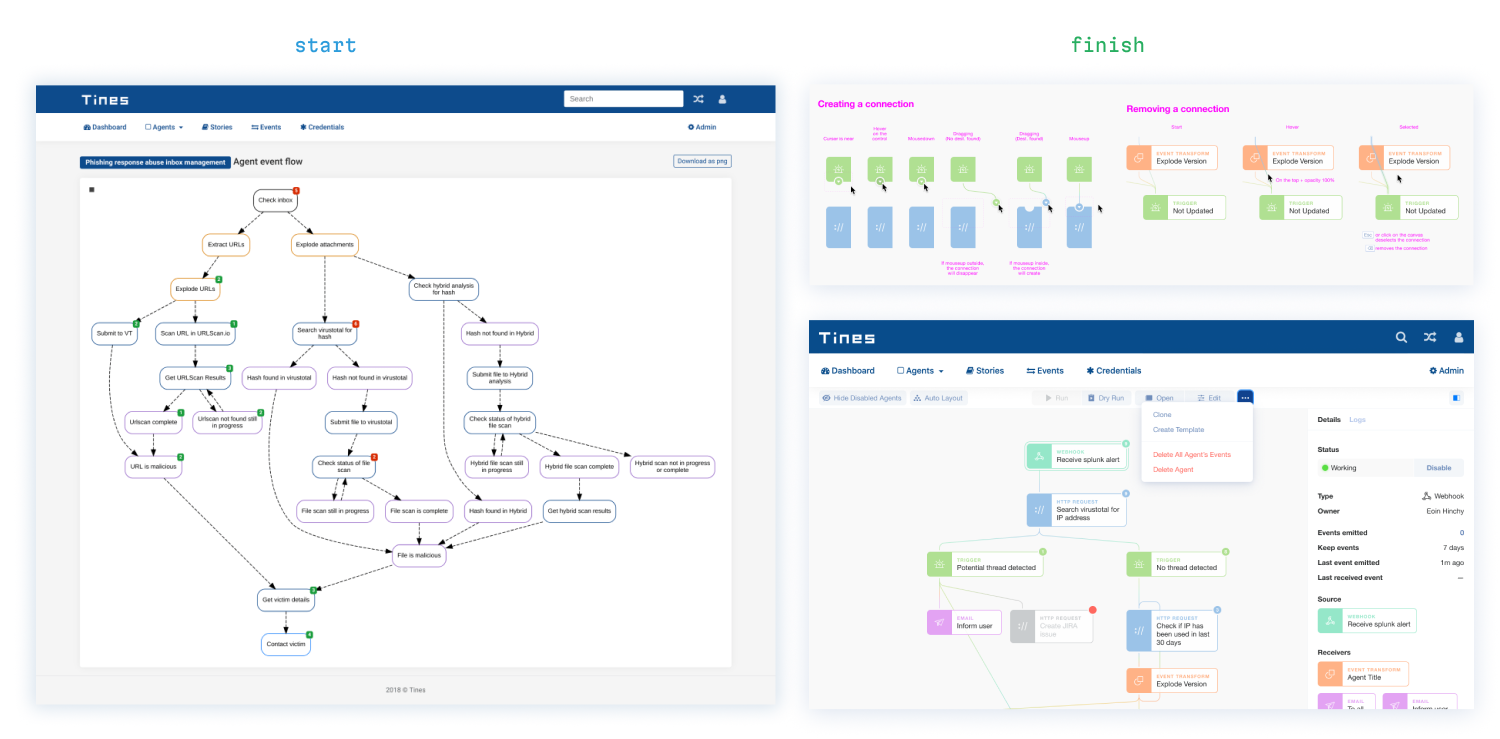Toggle Hide Disabled Agents
The image size is (1500, 739).
pos(862,398)
